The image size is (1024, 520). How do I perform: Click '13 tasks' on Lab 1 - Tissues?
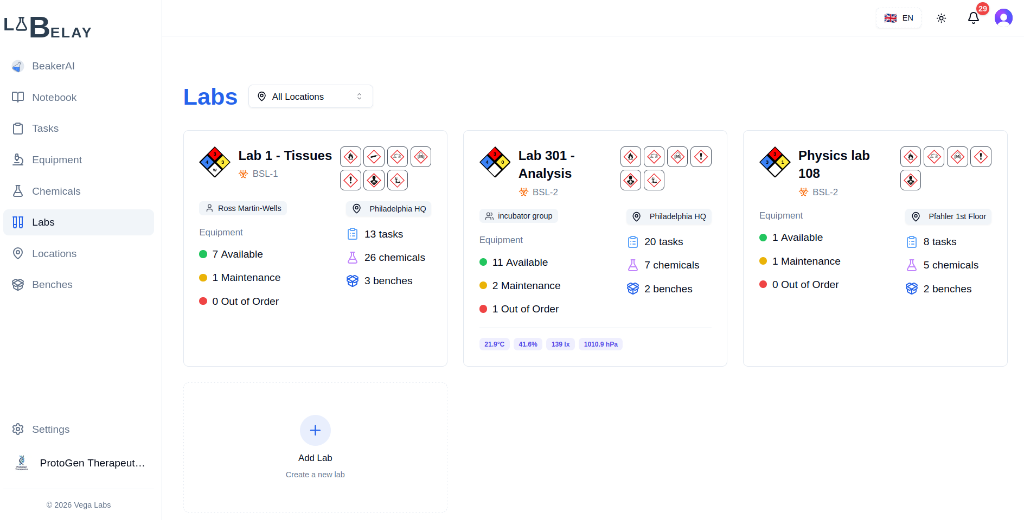click(x=383, y=234)
